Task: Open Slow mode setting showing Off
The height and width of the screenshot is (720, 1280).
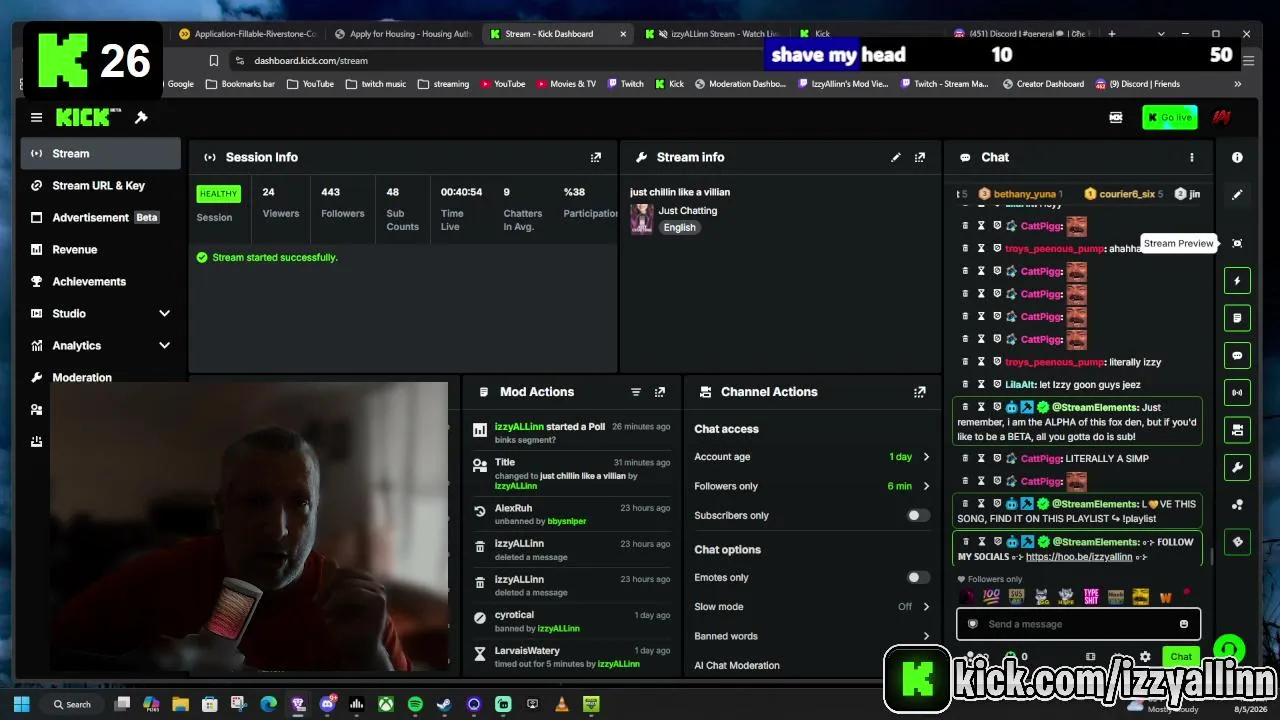Action: click(x=812, y=607)
